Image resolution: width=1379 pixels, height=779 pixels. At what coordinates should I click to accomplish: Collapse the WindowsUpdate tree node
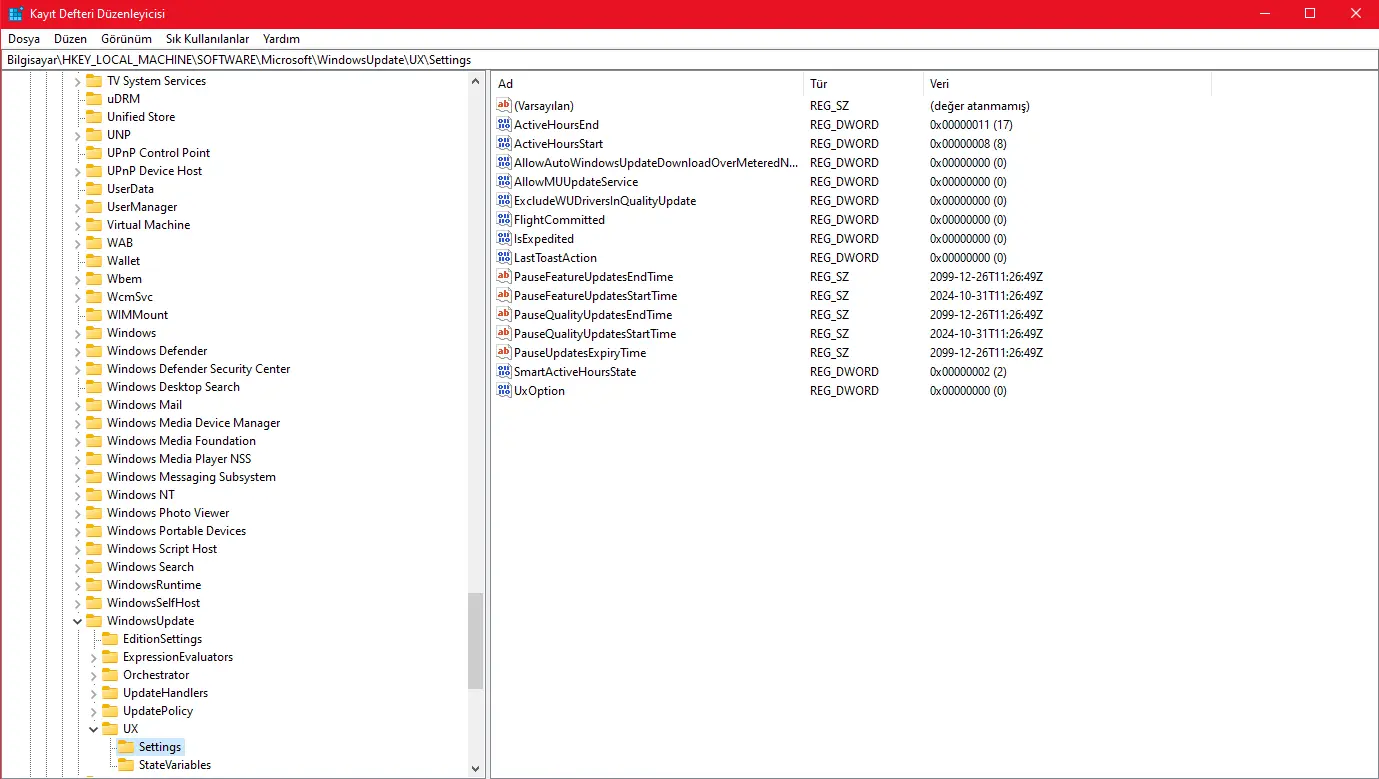click(78, 621)
